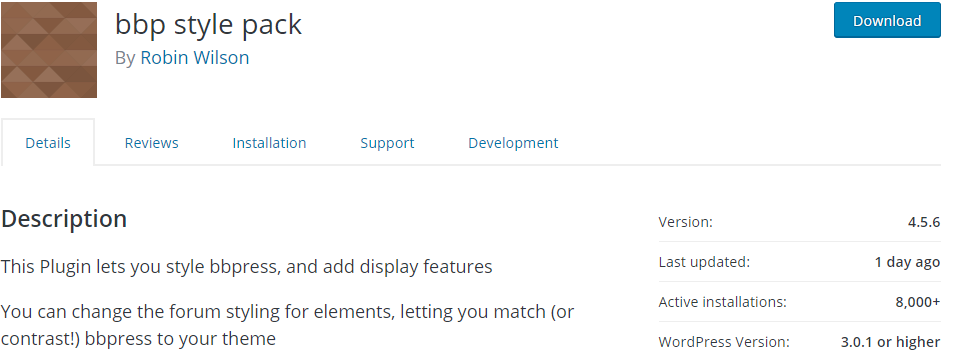Click the Description heading
Image resolution: width=963 pixels, height=361 pixels.
click(64, 219)
